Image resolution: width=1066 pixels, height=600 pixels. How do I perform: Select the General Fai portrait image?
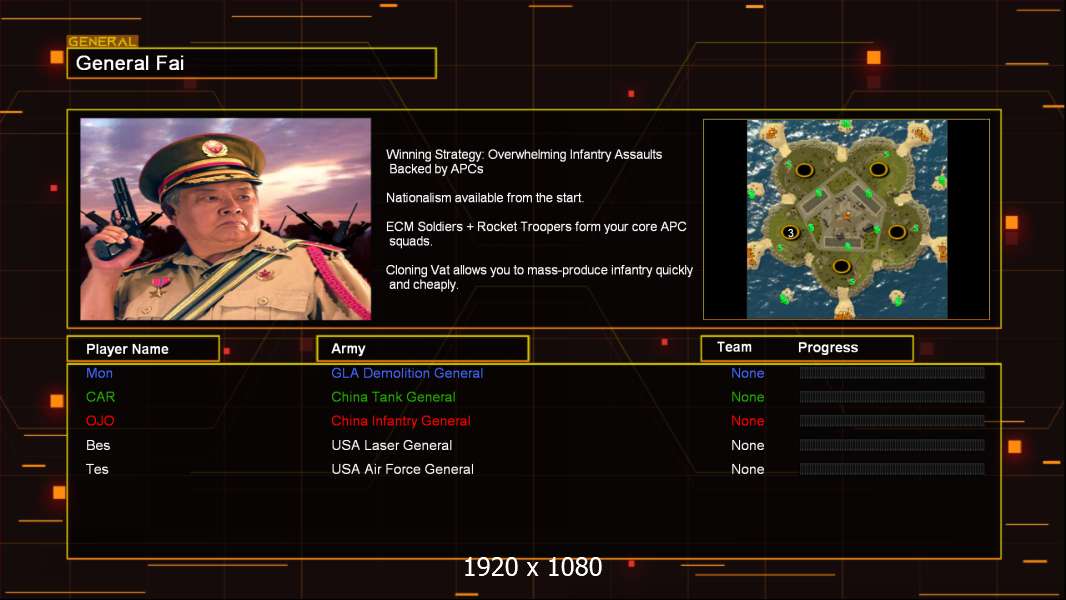[226, 219]
